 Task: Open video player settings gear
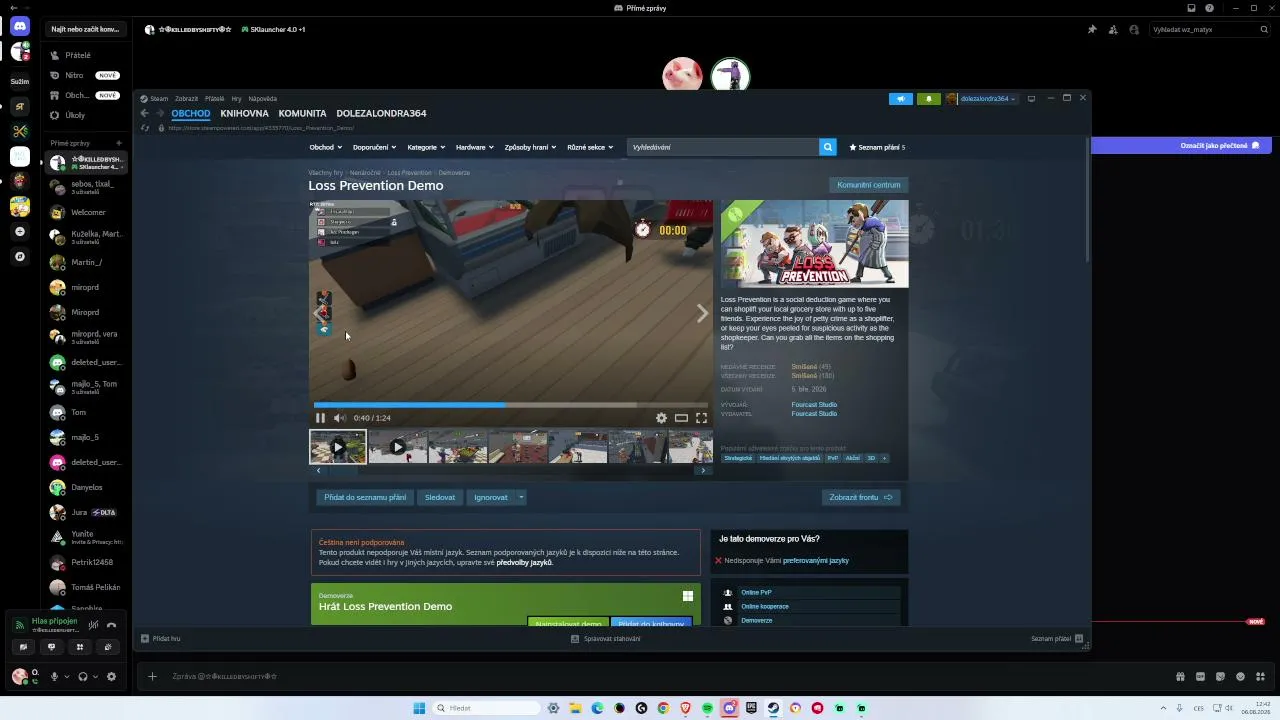click(x=661, y=418)
